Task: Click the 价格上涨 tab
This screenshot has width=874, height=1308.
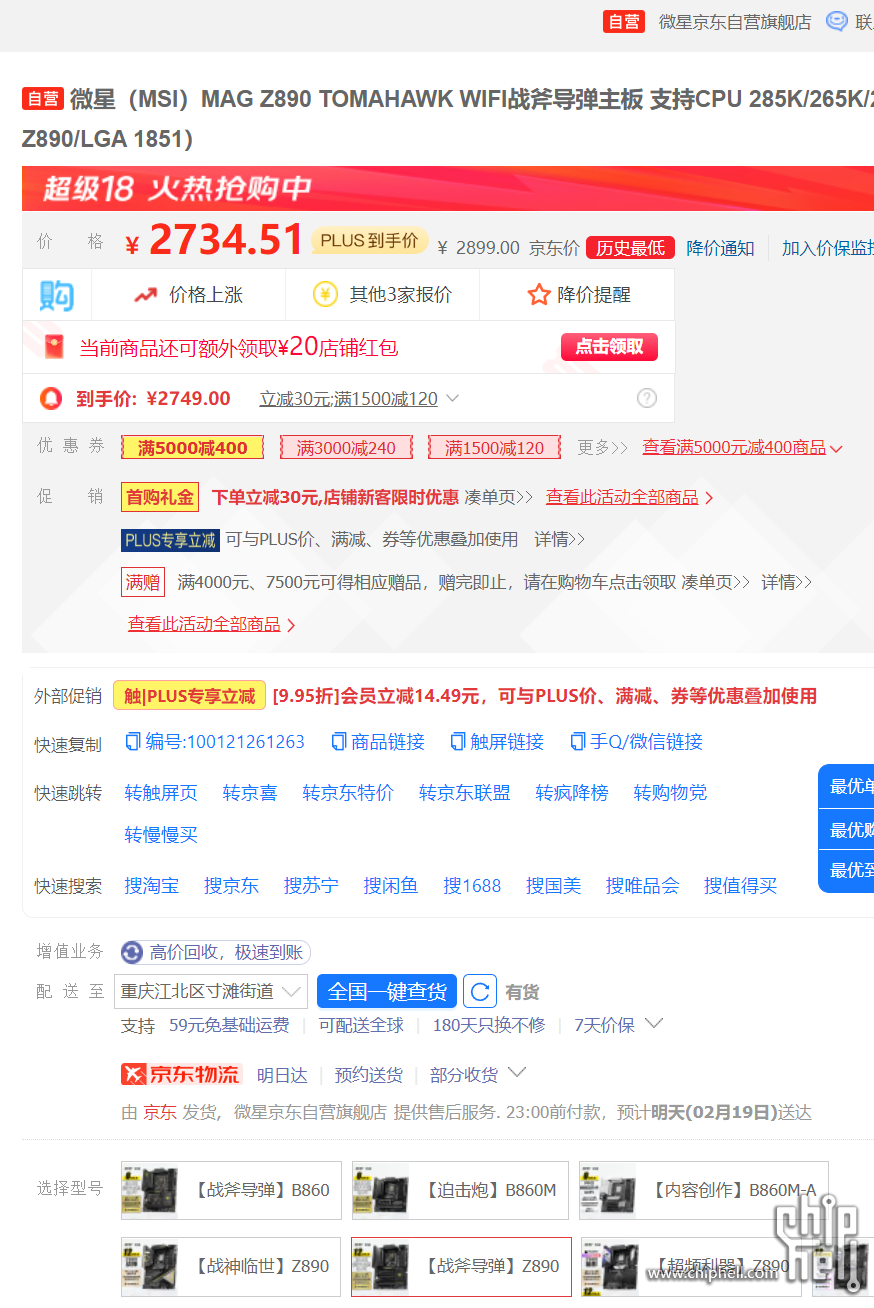Action: pyautogui.click(x=188, y=295)
